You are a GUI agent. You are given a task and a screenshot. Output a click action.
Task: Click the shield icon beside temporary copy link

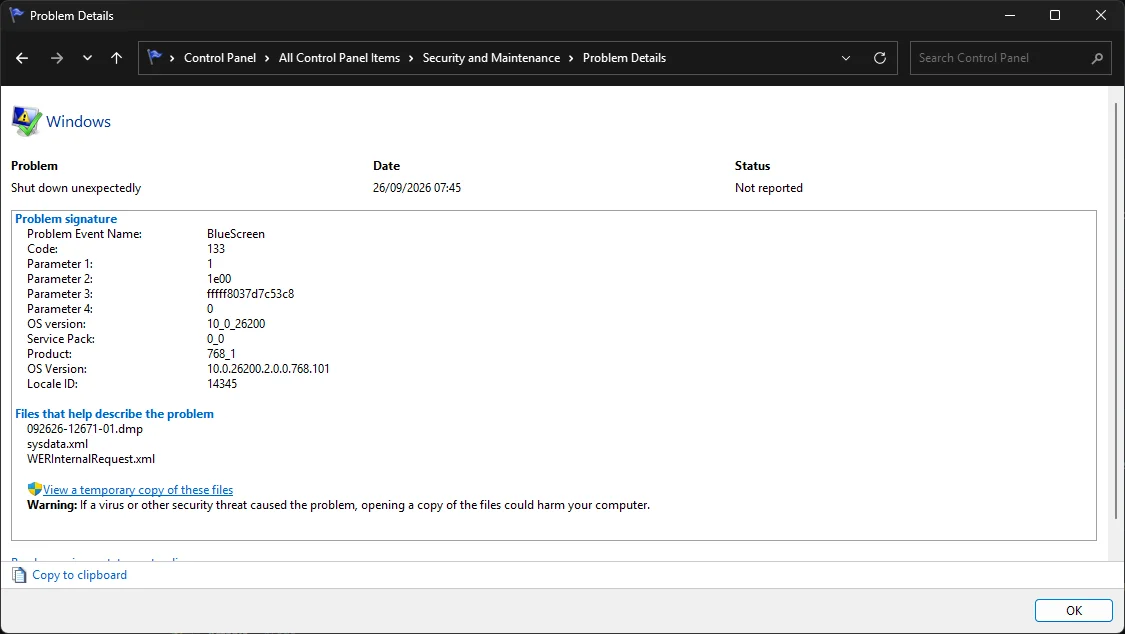coord(34,489)
